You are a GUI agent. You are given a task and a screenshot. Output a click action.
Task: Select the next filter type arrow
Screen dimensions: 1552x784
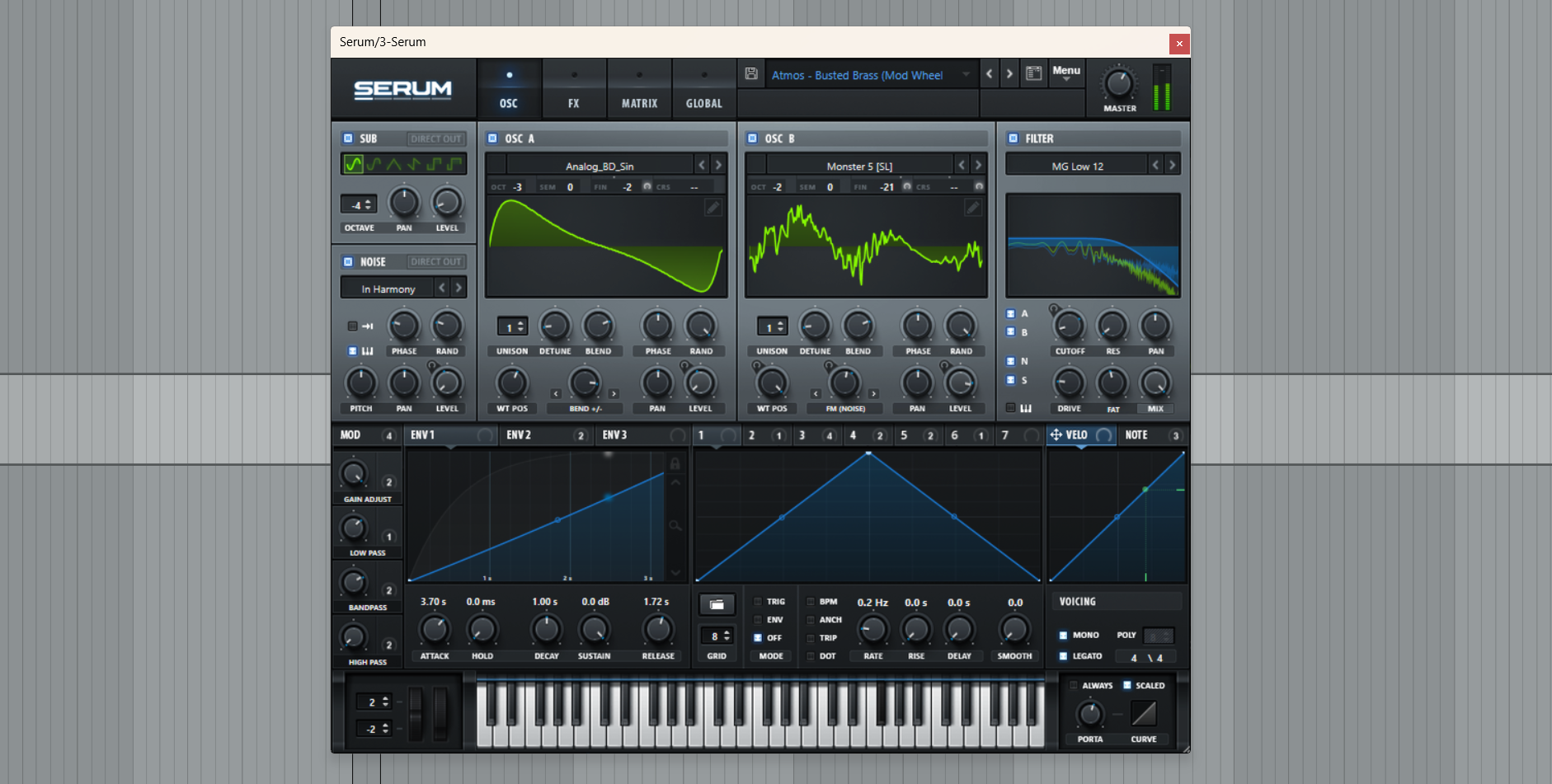point(1172,165)
